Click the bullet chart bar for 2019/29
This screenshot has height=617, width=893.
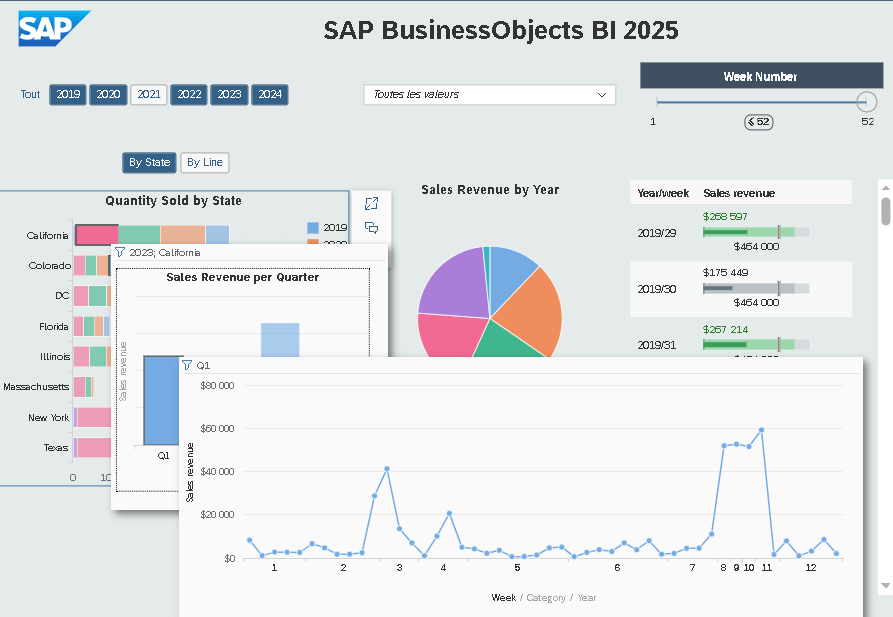coord(756,232)
